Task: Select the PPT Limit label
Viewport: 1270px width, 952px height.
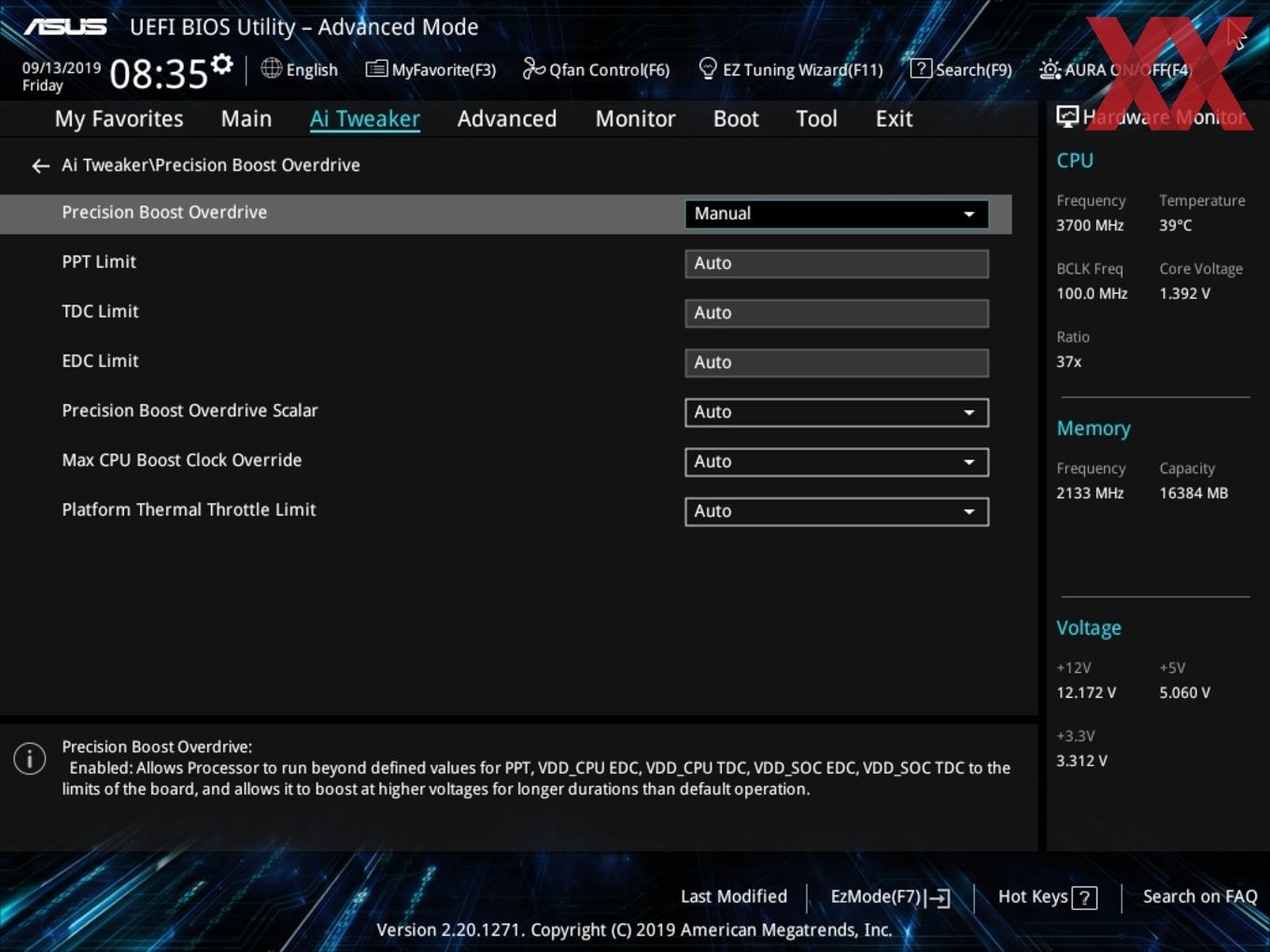Action: click(x=99, y=262)
